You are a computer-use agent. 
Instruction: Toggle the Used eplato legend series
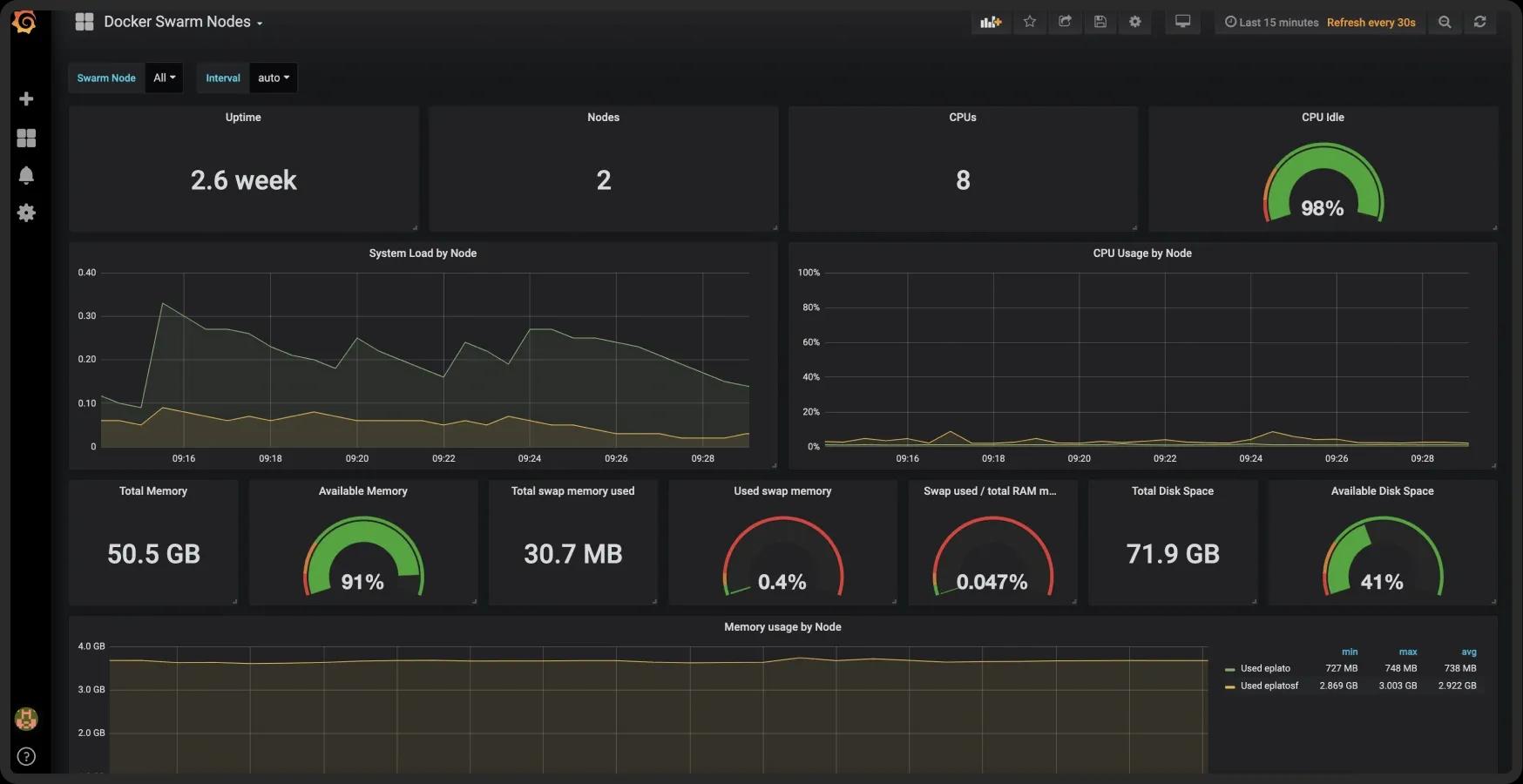click(1264, 669)
